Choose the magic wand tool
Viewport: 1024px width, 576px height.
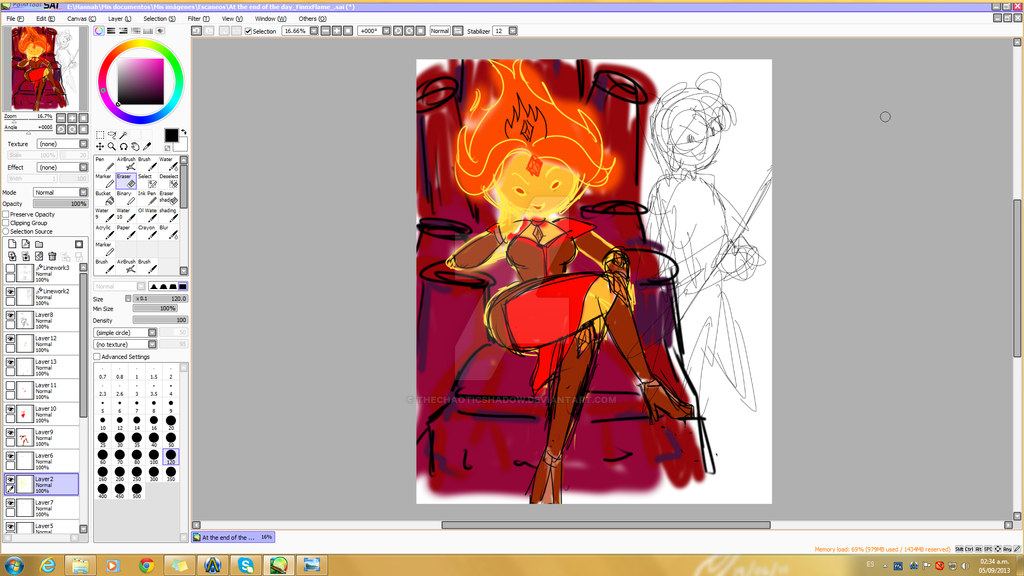click(x=123, y=135)
